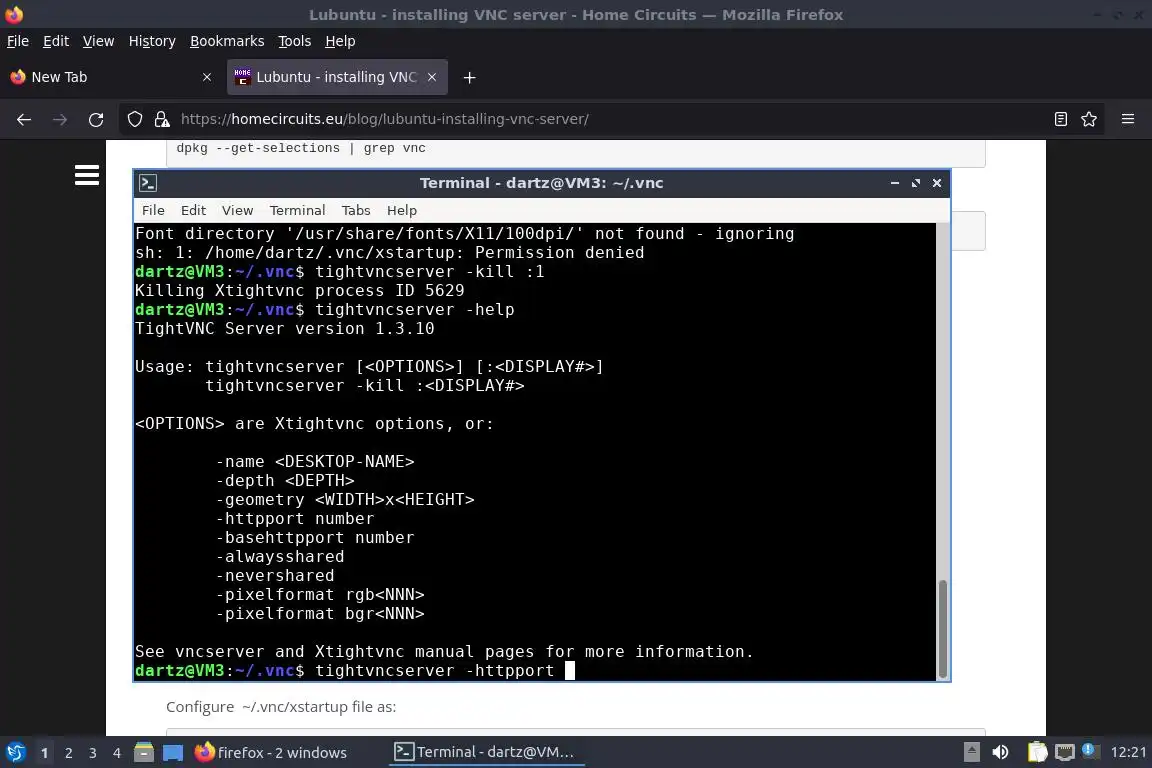
Task: Open Terminal Help menu
Action: click(x=402, y=210)
